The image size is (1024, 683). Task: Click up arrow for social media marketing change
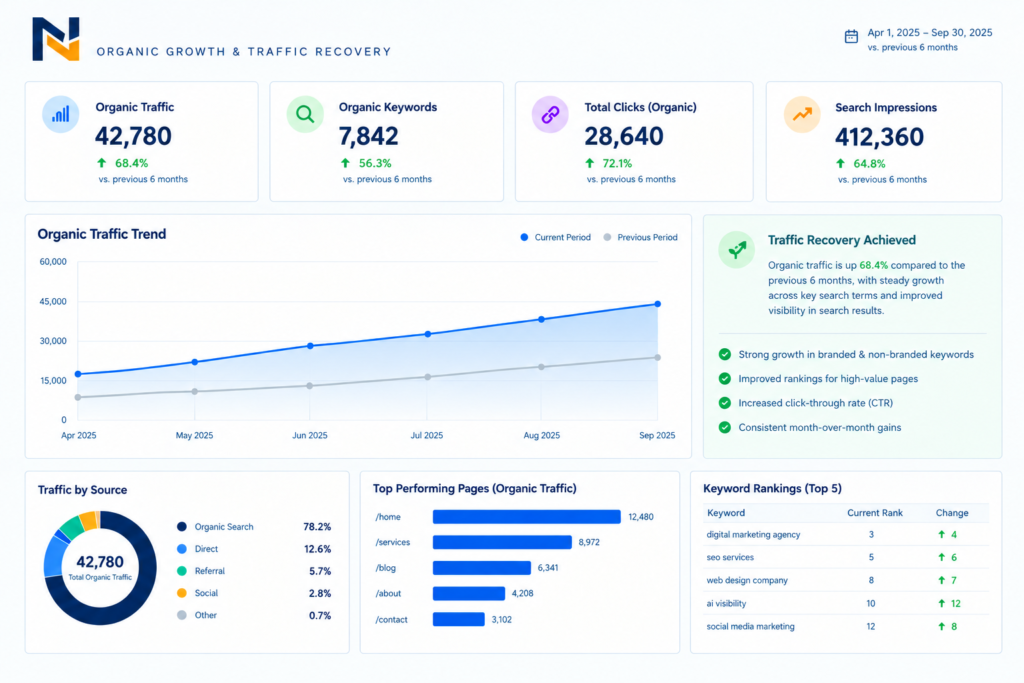pyautogui.click(x=941, y=626)
